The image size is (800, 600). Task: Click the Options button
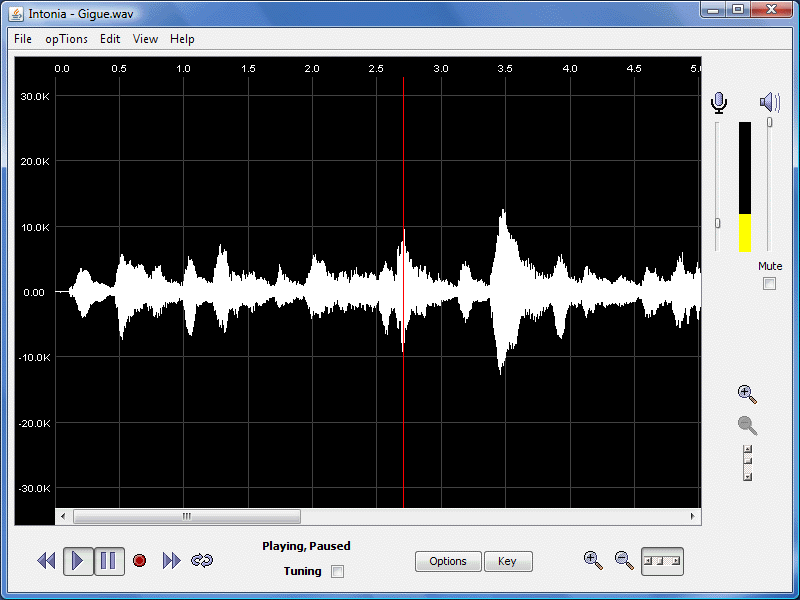pos(448,561)
